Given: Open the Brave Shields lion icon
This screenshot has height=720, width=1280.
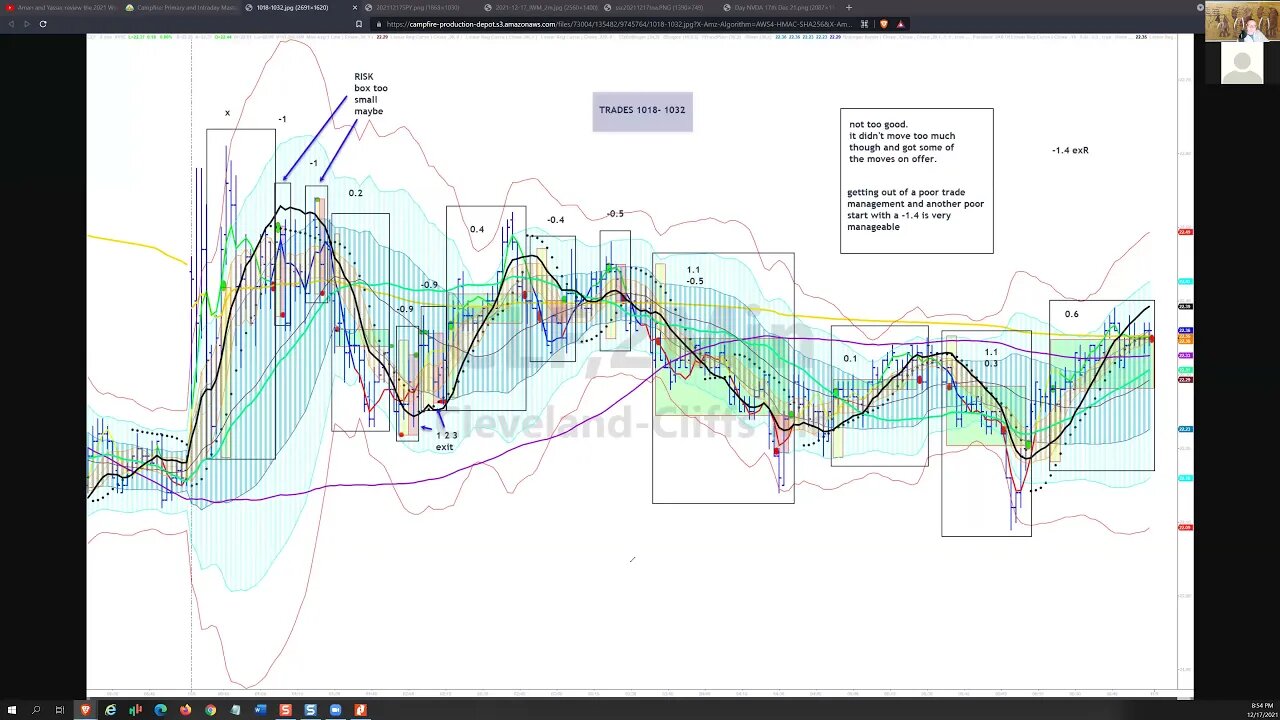Looking at the screenshot, I should [x=883, y=23].
